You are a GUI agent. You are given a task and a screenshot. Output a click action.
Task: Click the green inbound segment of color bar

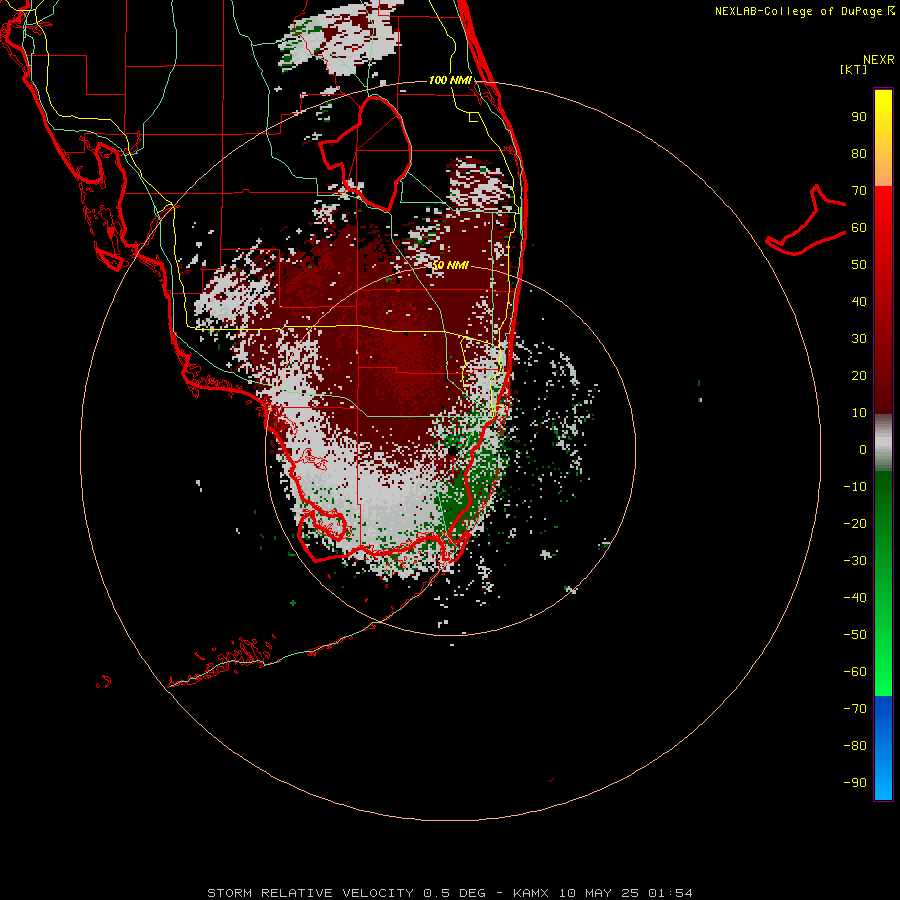(x=883, y=584)
